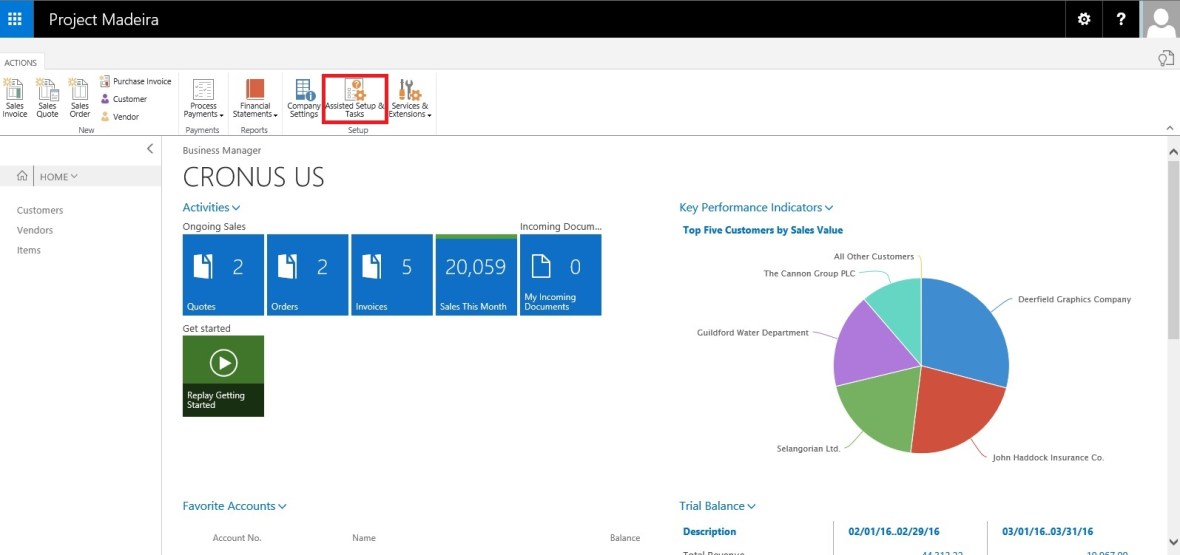Expand the Process Payments dropdown
The image size is (1180, 555).
[x=204, y=98]
